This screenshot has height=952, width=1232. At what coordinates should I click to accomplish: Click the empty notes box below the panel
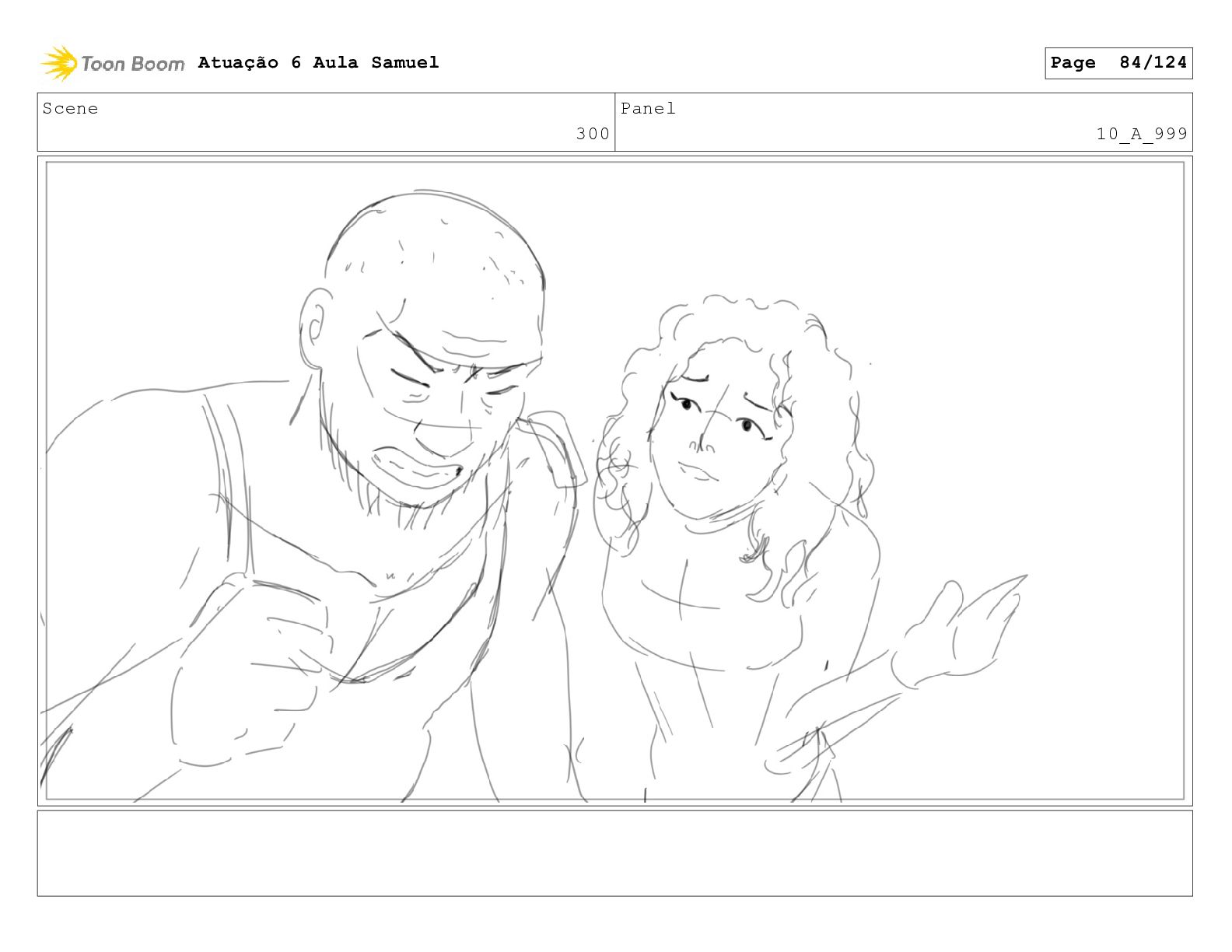point(614,853)
